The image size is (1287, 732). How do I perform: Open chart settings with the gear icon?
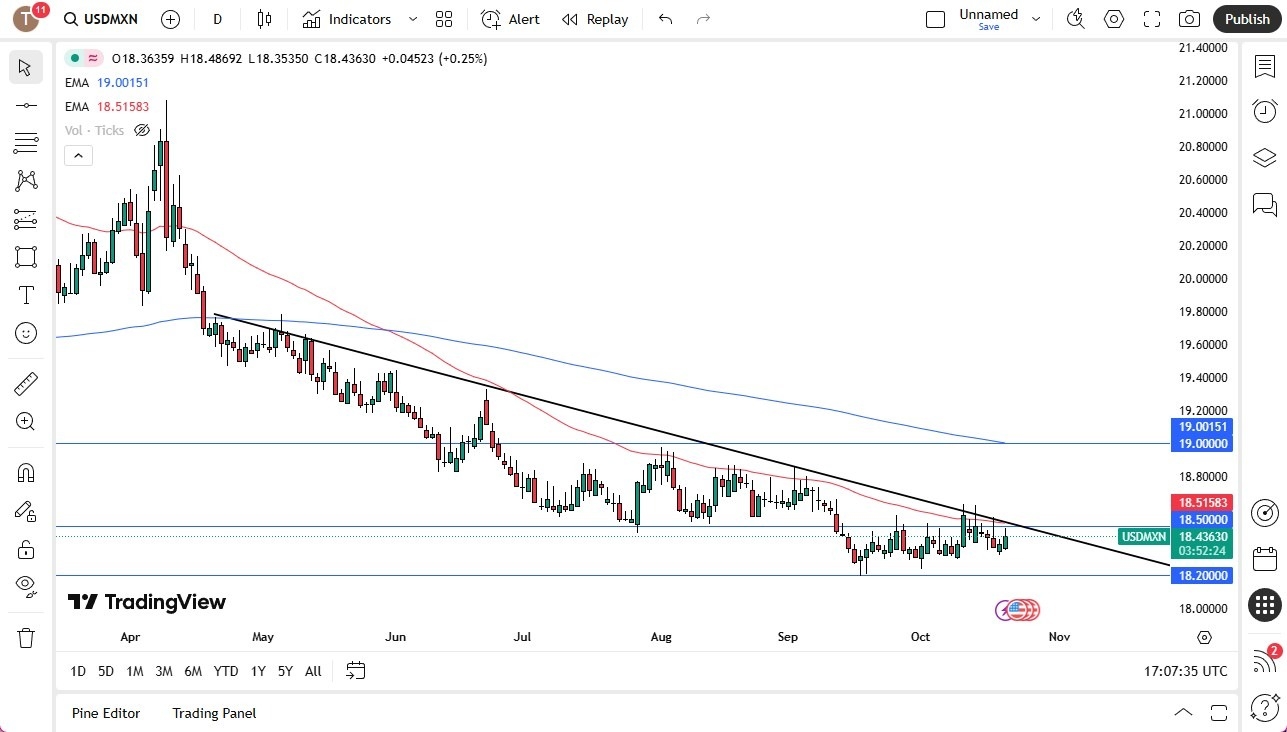point(1113,19)
